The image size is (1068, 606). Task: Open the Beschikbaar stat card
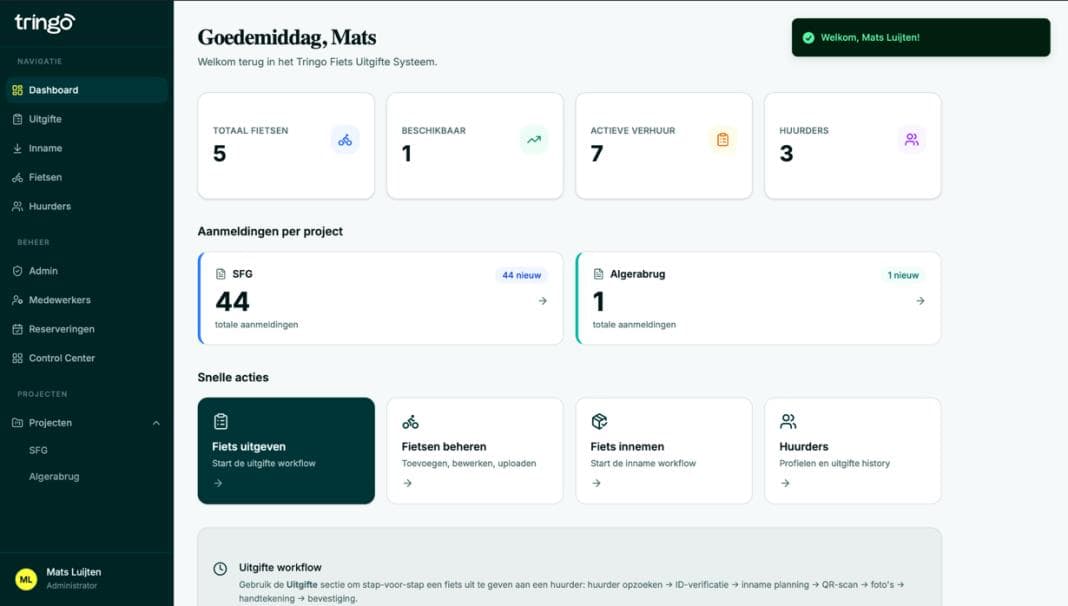coord(475,146)
